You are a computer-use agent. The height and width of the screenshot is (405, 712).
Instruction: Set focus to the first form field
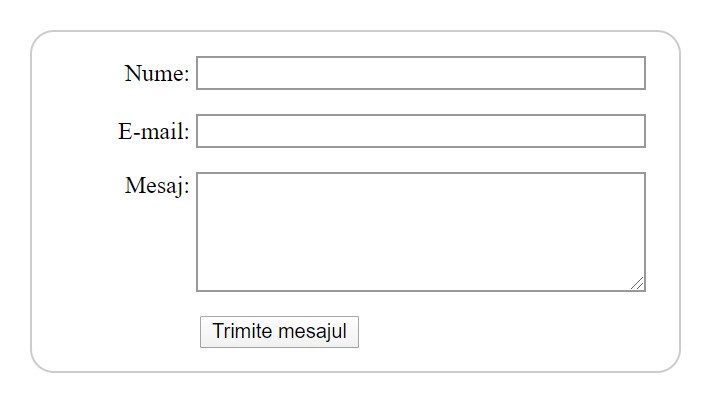[420, 73]
